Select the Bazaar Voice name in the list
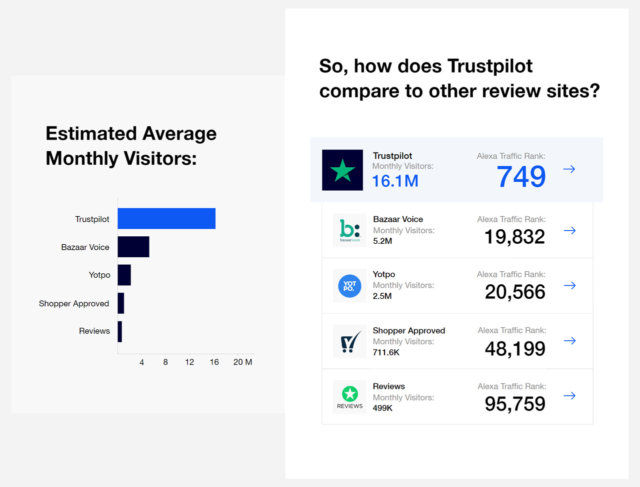 (398, 219)
